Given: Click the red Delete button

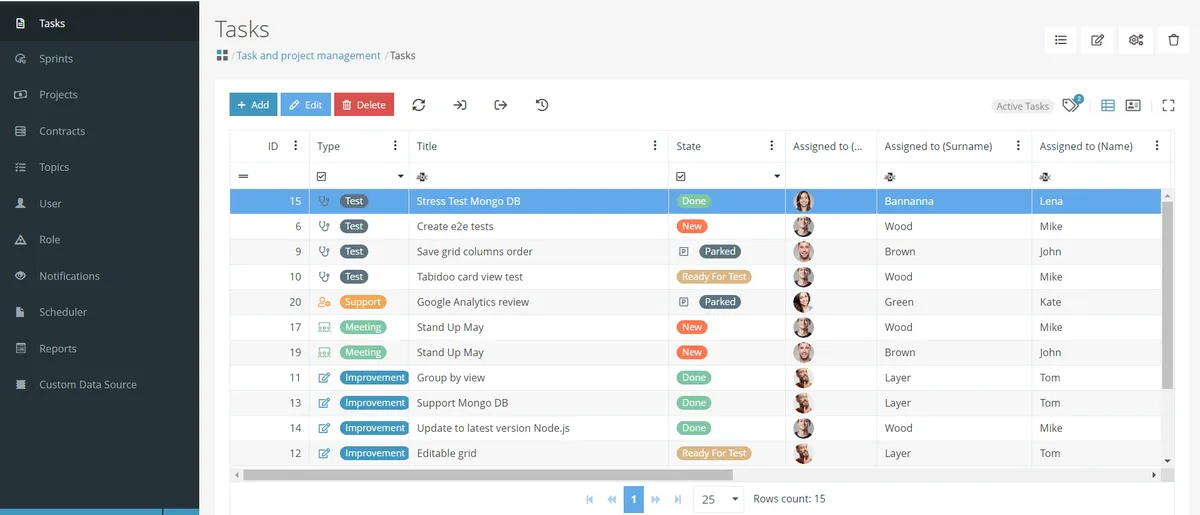Looking at the screenshot, I should coord(364,105).
